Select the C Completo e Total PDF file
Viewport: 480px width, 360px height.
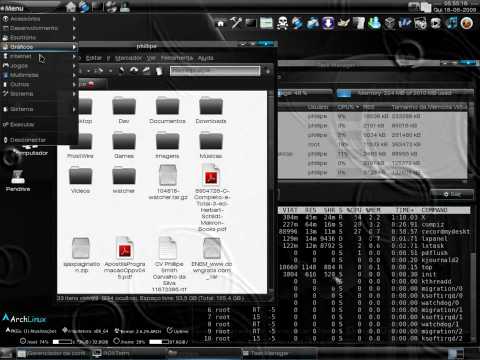pos(211,198)
